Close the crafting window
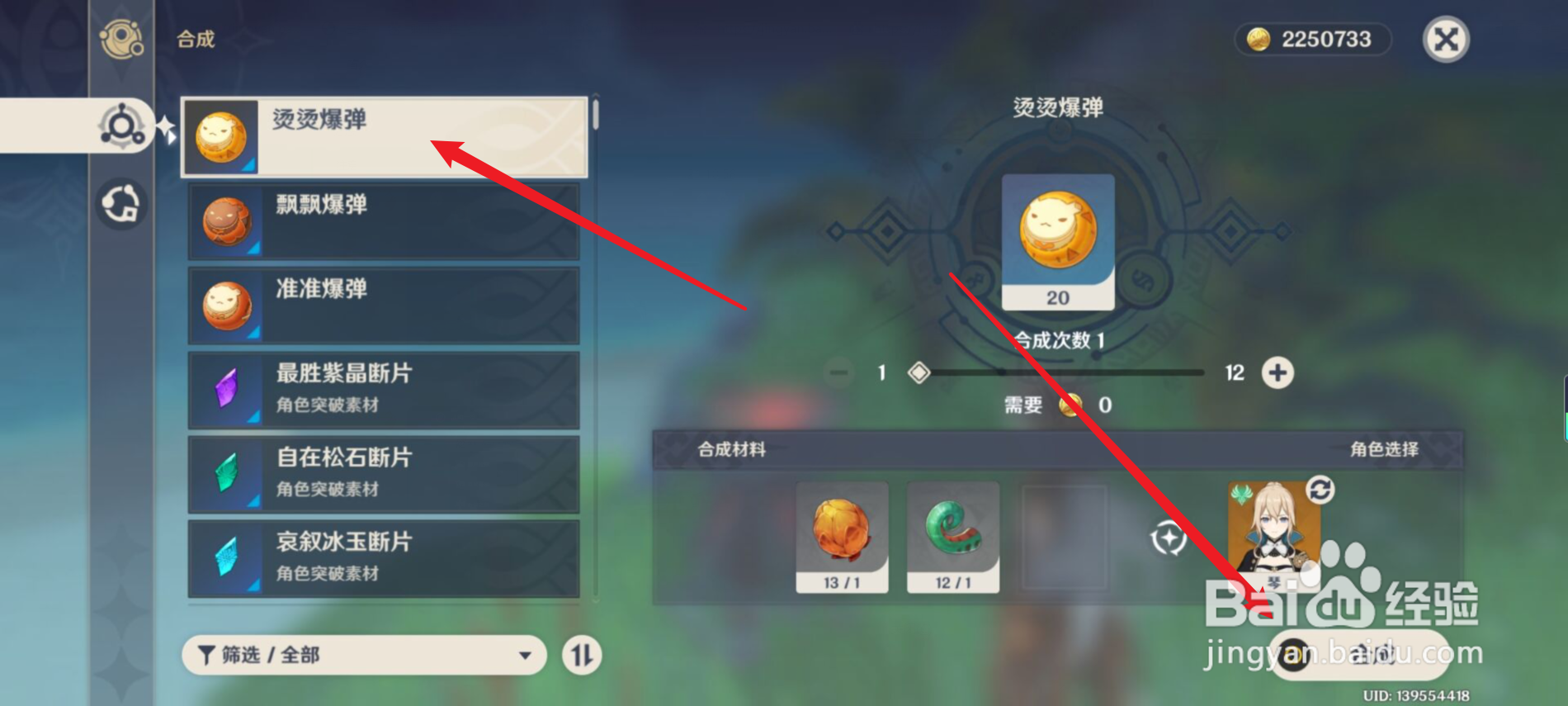1568x706 pixels. (x=1446, y=39)
